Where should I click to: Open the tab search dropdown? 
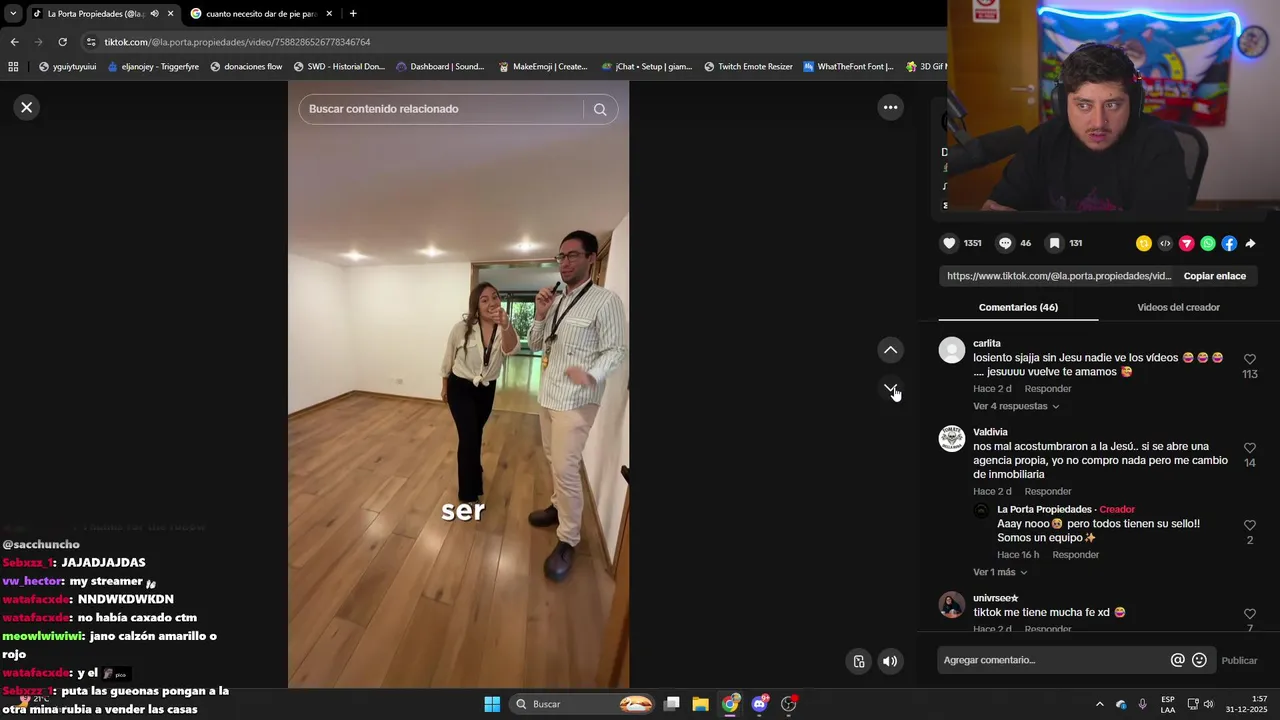pos(13,14)
